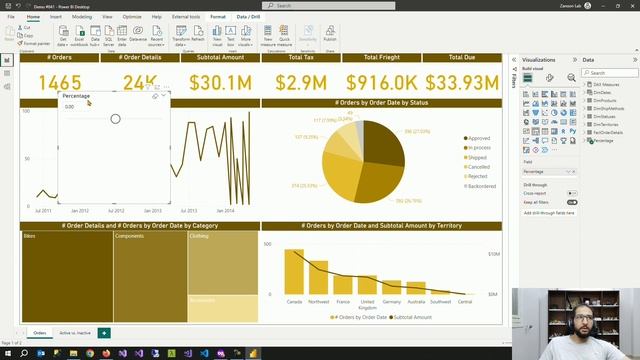Expand the DimProducts table
Screen dimensions: 640x360
584,100
